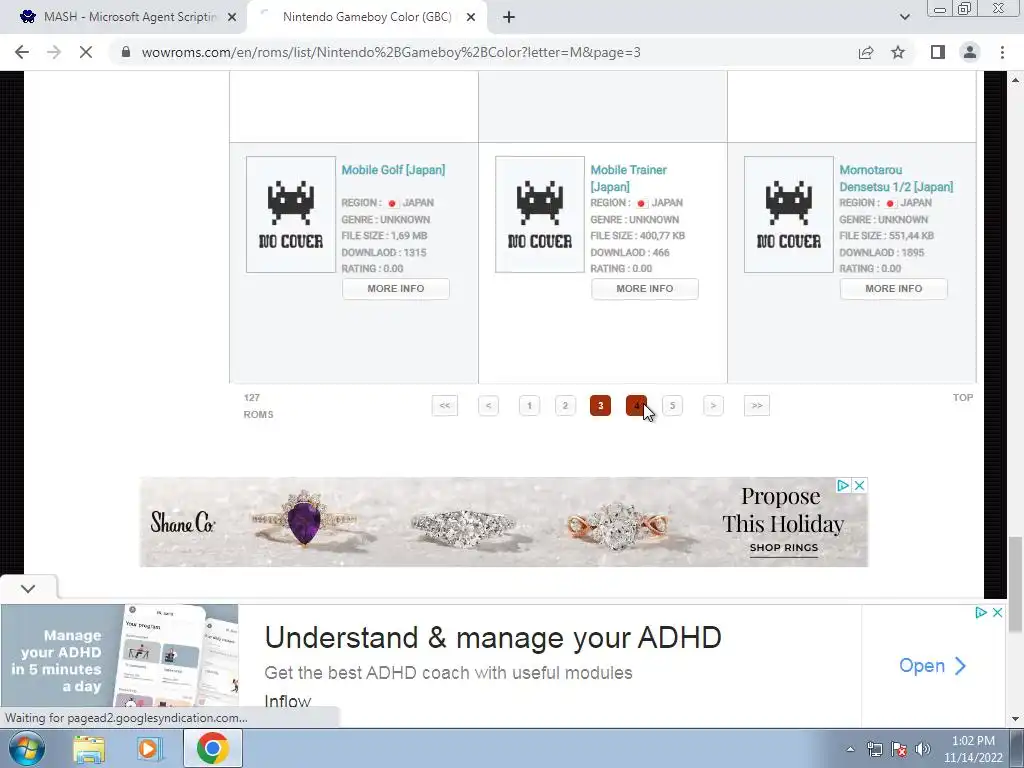This screenshot has width=1024, height=768.
Task: Open the share page icon in address bar
Action: [x=866, y=52]
